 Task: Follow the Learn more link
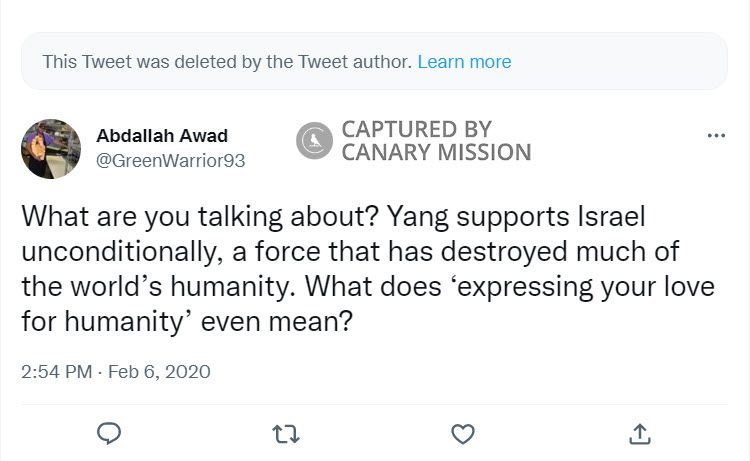point(464,62)
